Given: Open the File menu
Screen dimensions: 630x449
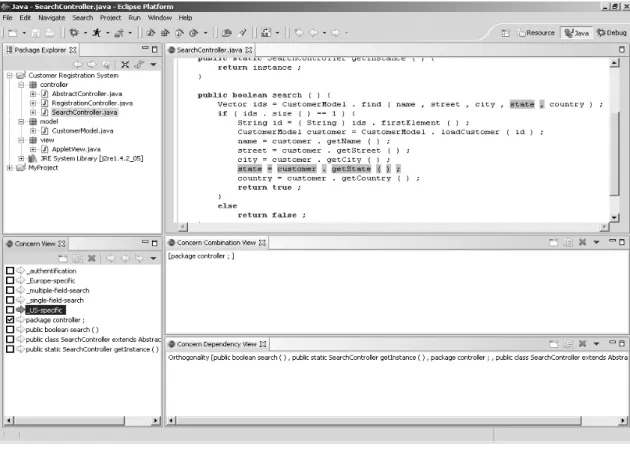Looking at the screenshot, I should tap(7, 18).
